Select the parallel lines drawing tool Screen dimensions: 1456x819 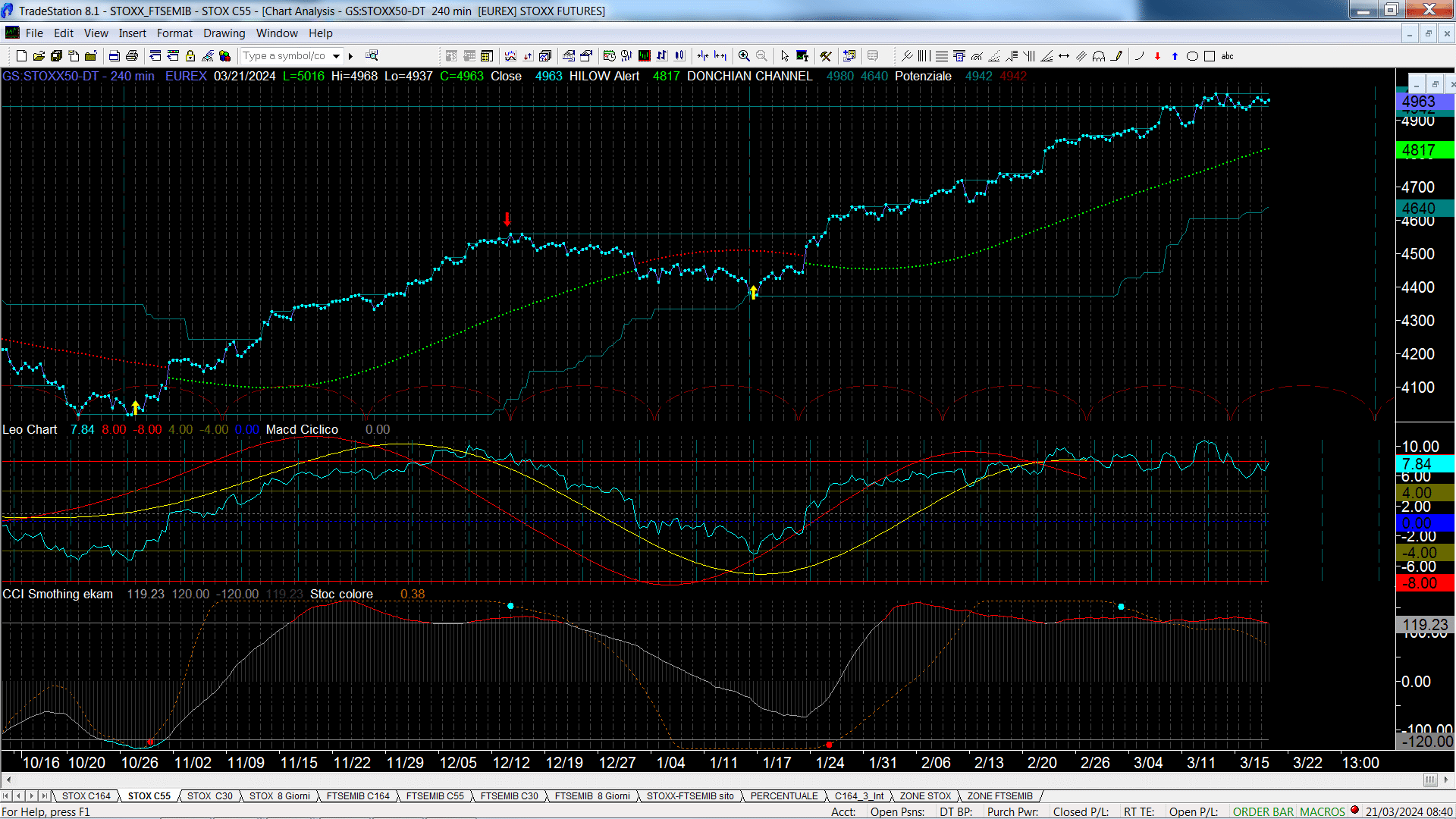[x=1081, y=56]
